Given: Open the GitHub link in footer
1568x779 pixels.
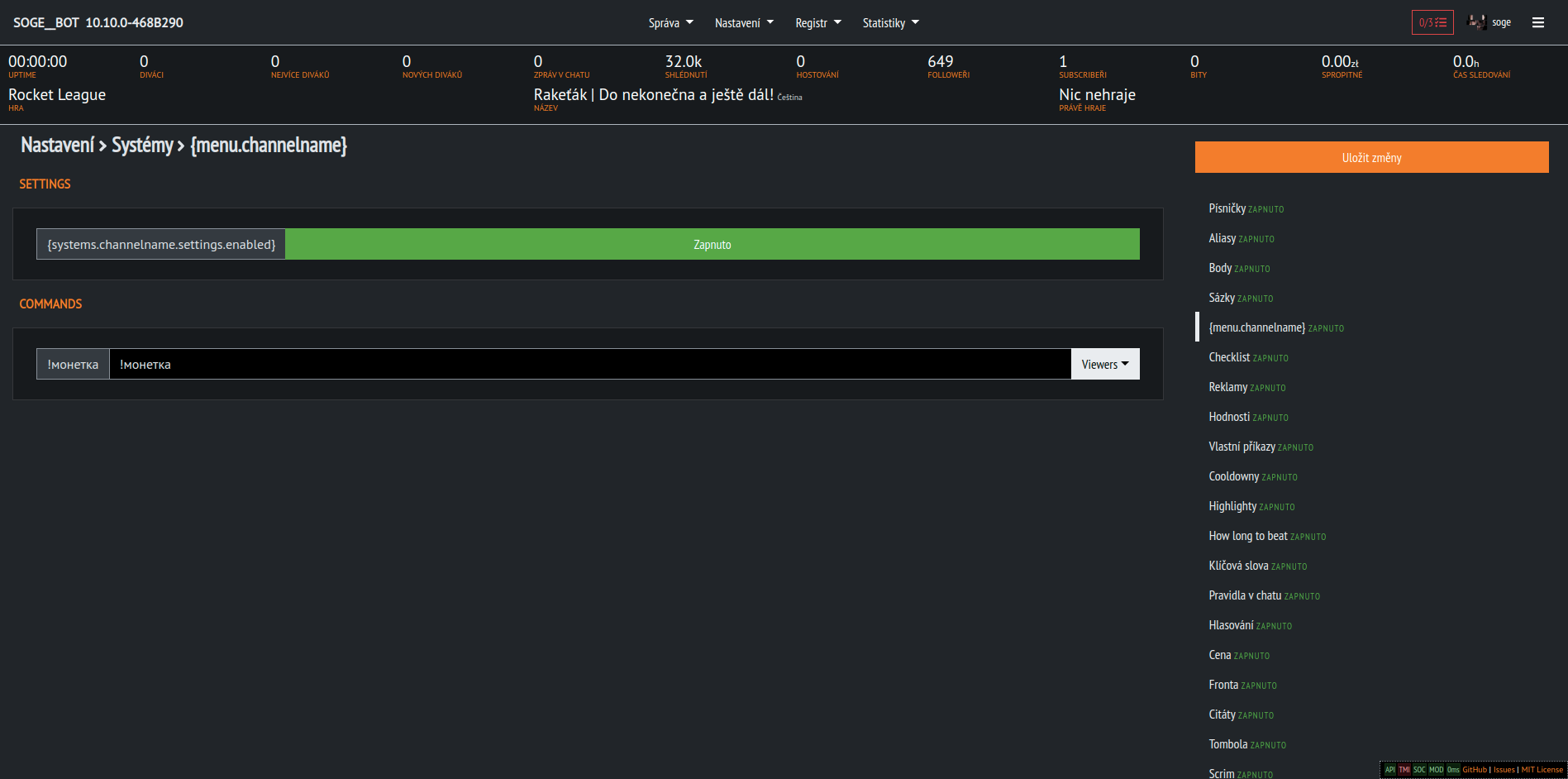Looking at the screenshot, I should click(x=1474, y=769).
